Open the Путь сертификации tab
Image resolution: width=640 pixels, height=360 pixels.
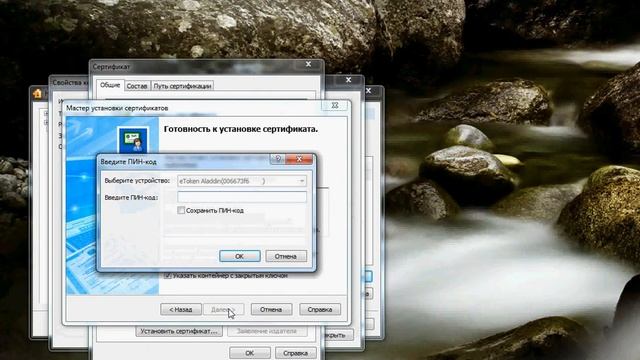coord(182,86)
